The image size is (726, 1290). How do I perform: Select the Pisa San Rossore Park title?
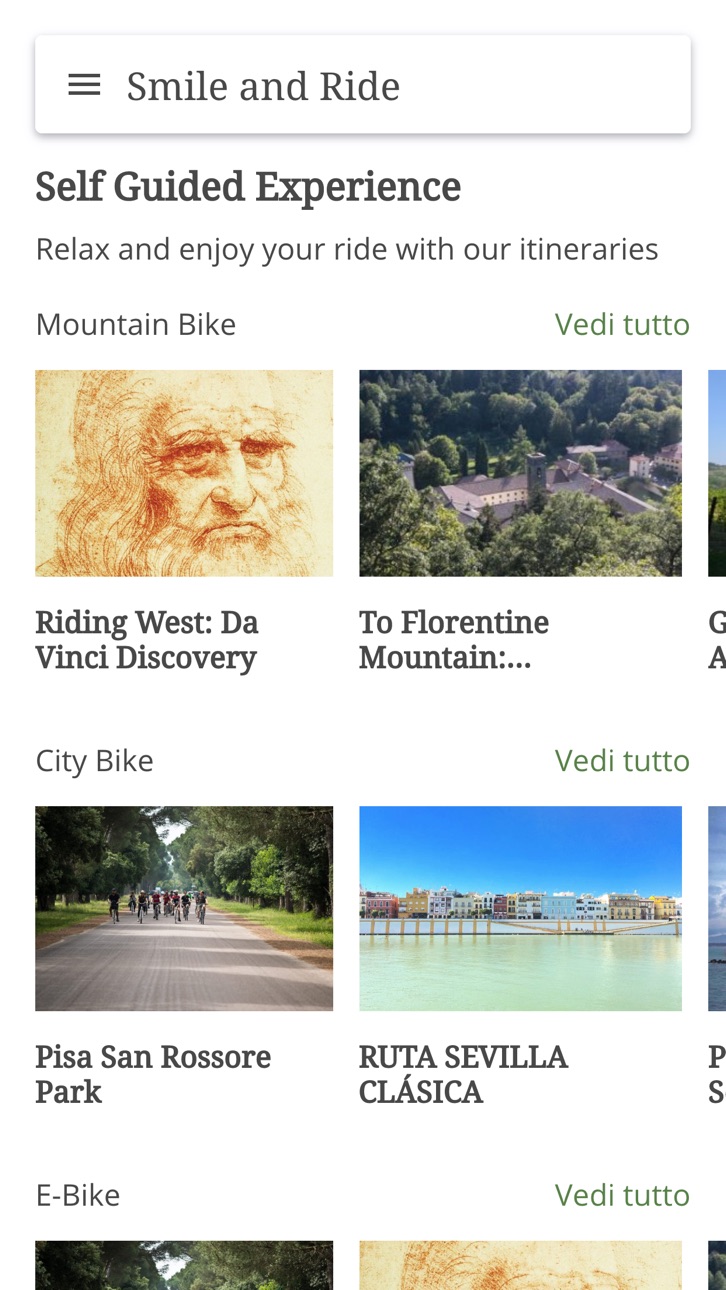click(x=153, y=1074)
